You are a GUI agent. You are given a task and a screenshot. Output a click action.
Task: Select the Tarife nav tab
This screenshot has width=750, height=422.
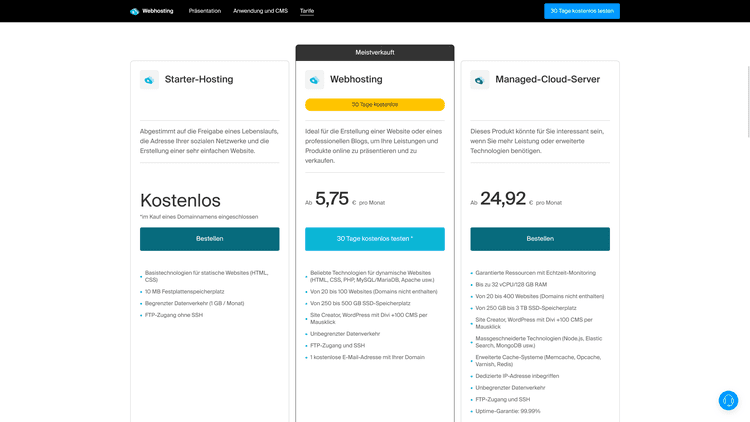pos(307,11)
